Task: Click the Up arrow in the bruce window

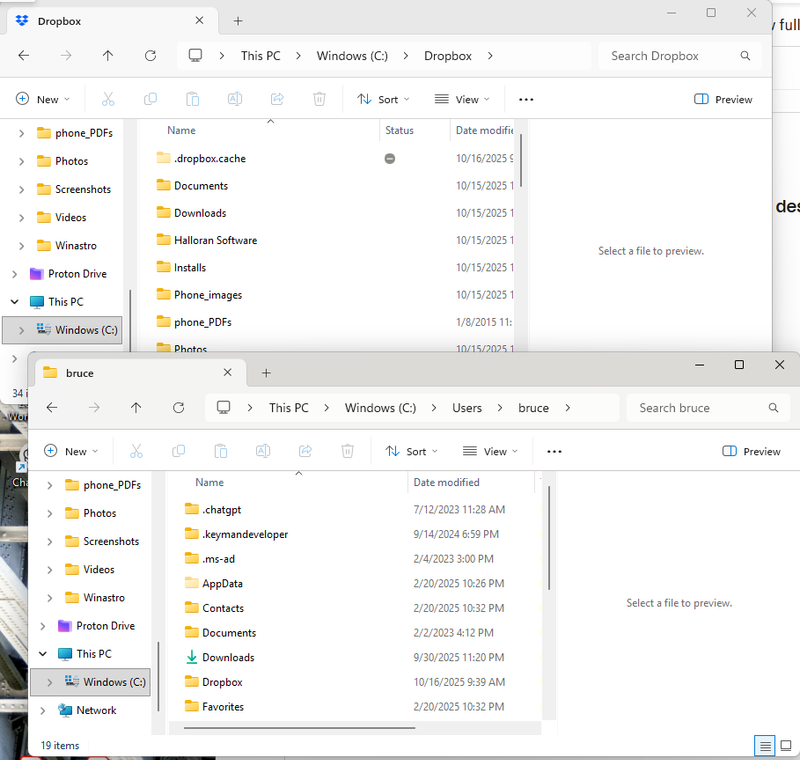Action: (x=136, y=408)
